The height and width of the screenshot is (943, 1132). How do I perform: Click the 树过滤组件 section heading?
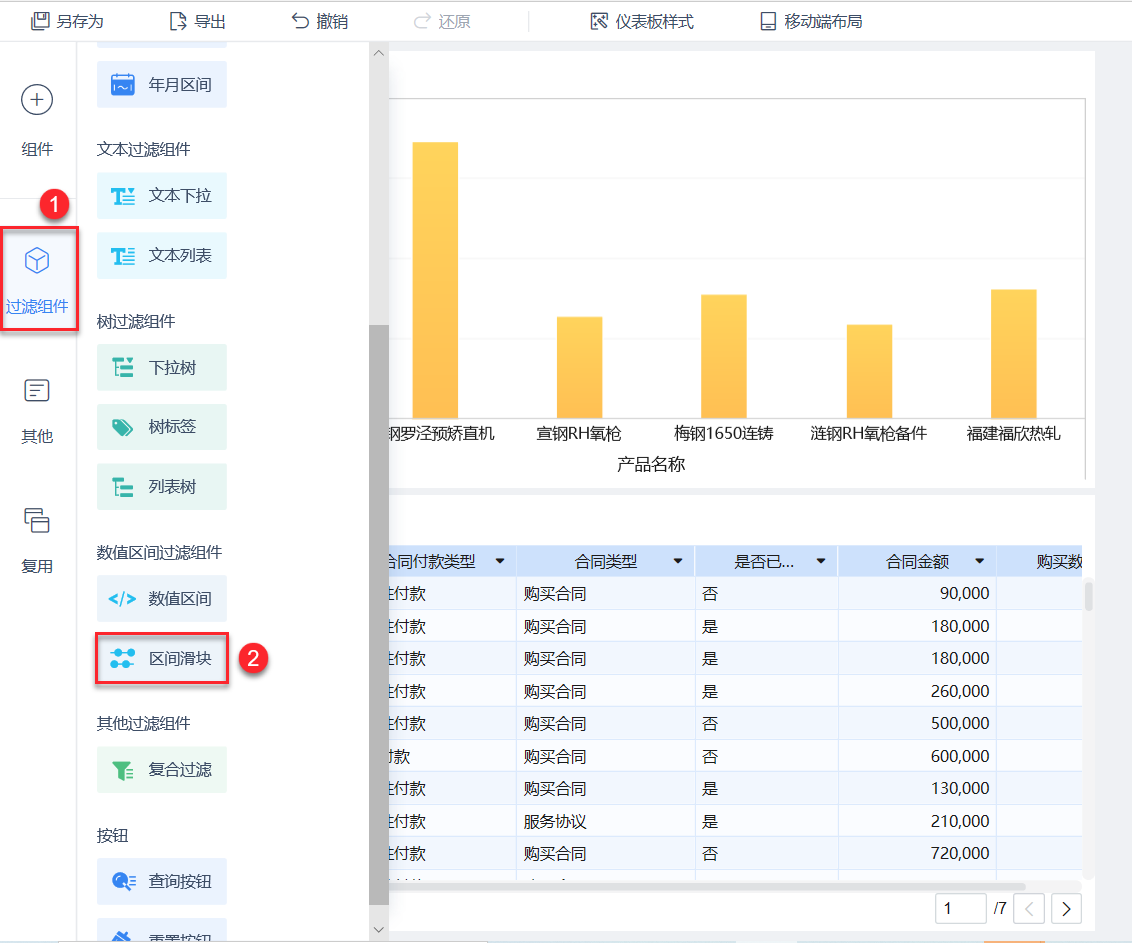coord(136,321)
